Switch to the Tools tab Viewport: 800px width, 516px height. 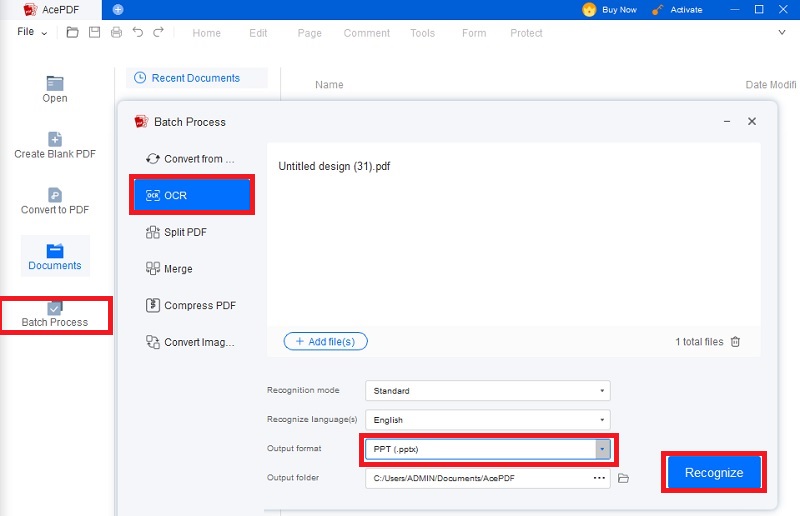pos(422,33)
